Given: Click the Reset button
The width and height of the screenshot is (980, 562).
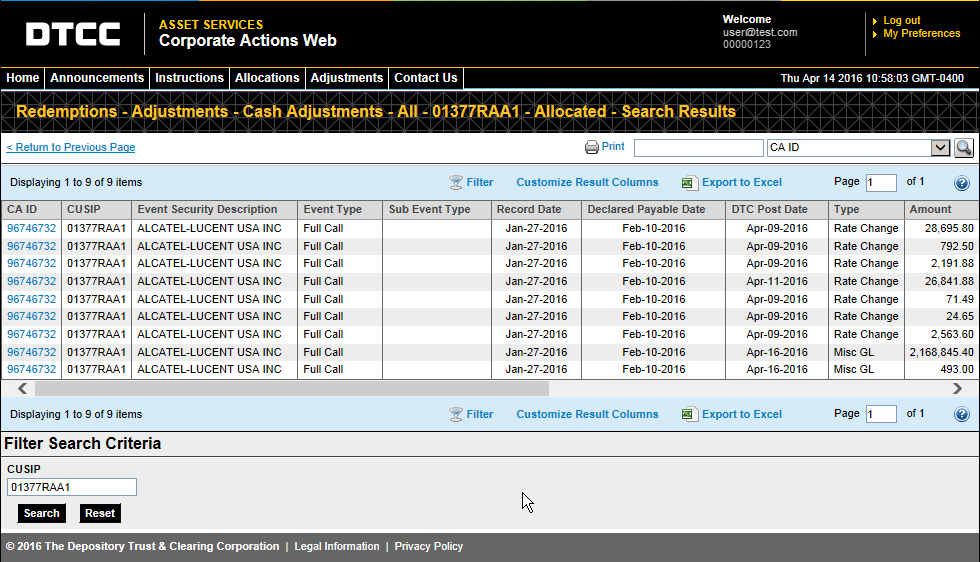Looking at the screenshot, I should (100, 513).
